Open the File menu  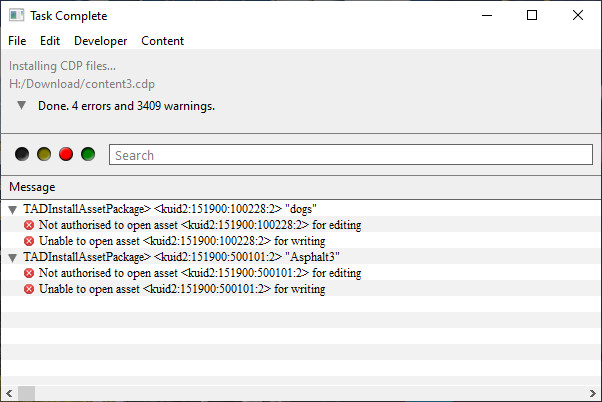[17, 41]
